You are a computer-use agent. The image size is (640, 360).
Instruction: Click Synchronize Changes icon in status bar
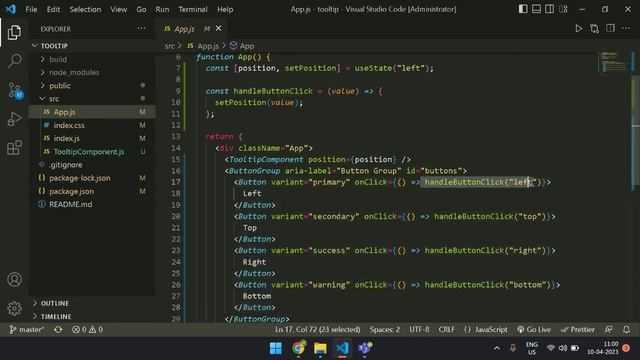point(58,329)
